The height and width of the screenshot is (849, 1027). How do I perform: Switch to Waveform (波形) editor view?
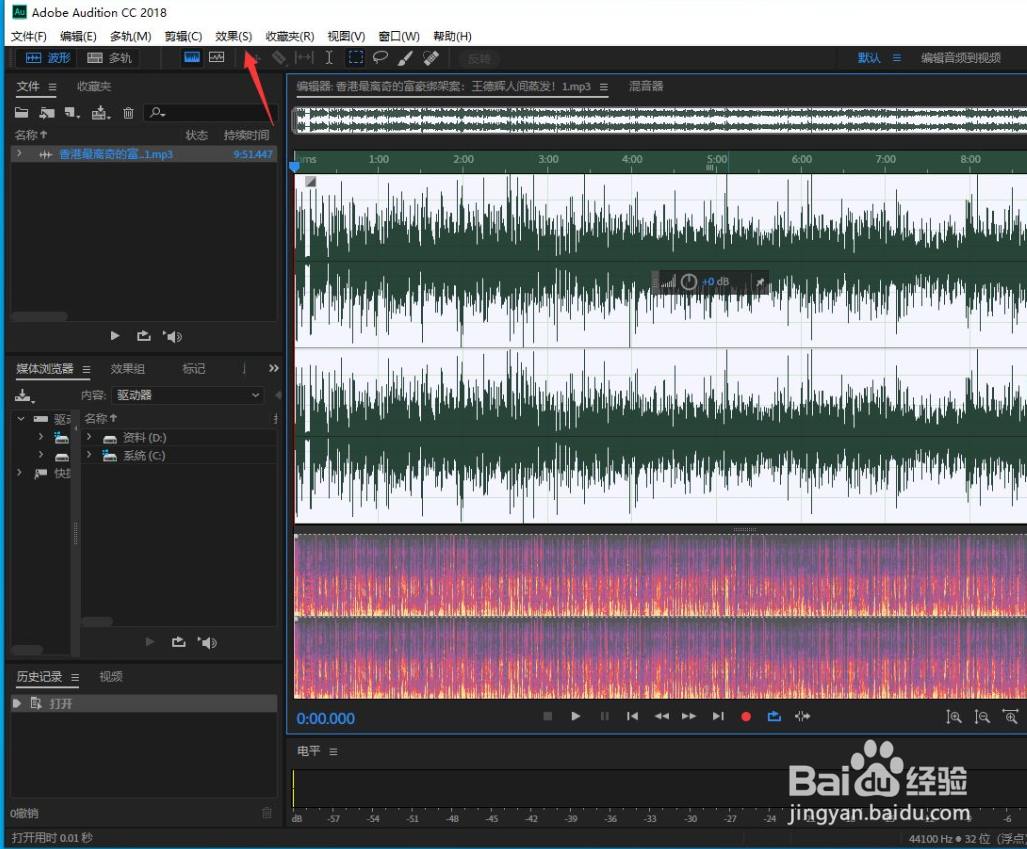(47, 58)
